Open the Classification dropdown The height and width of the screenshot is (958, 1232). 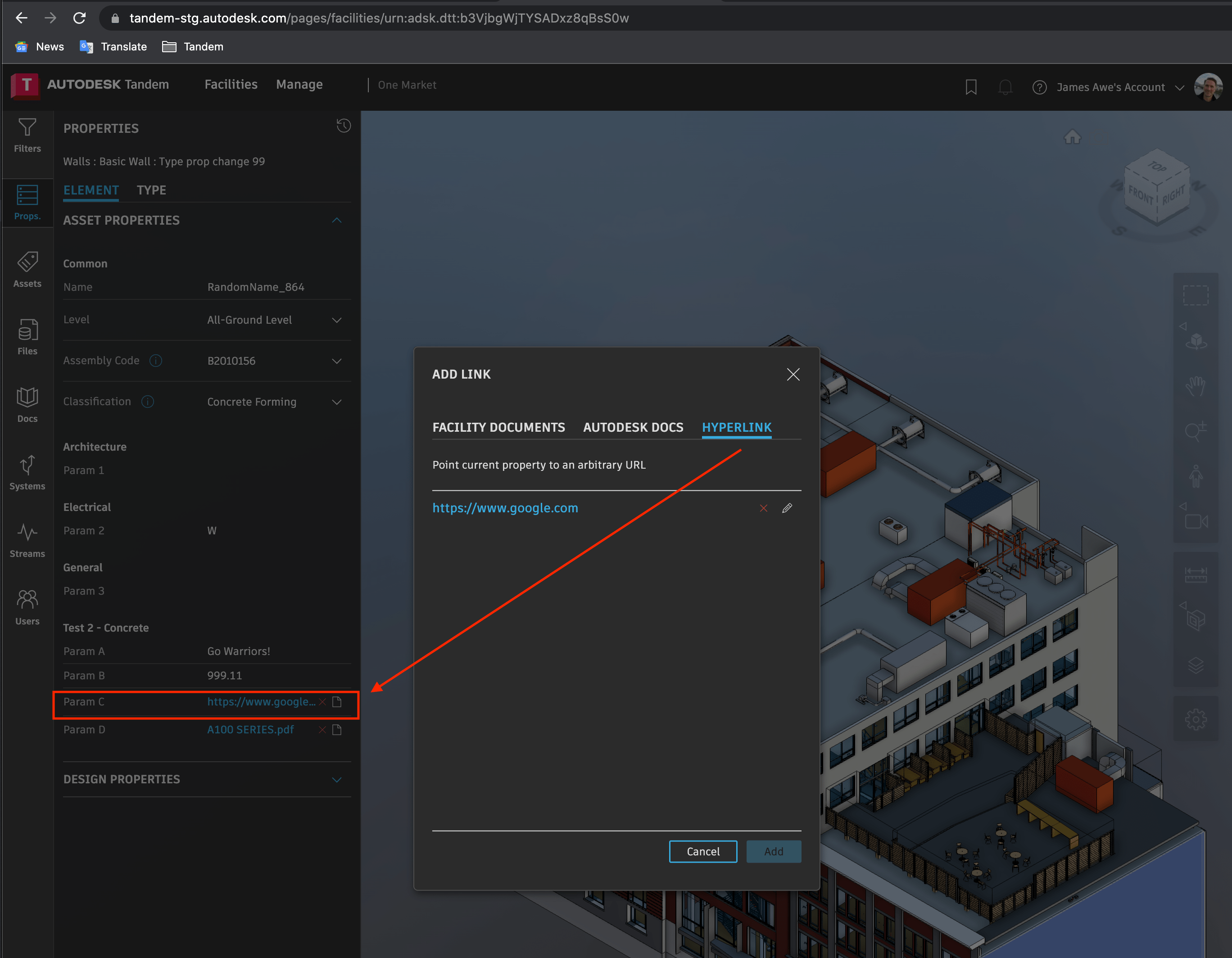337,402
